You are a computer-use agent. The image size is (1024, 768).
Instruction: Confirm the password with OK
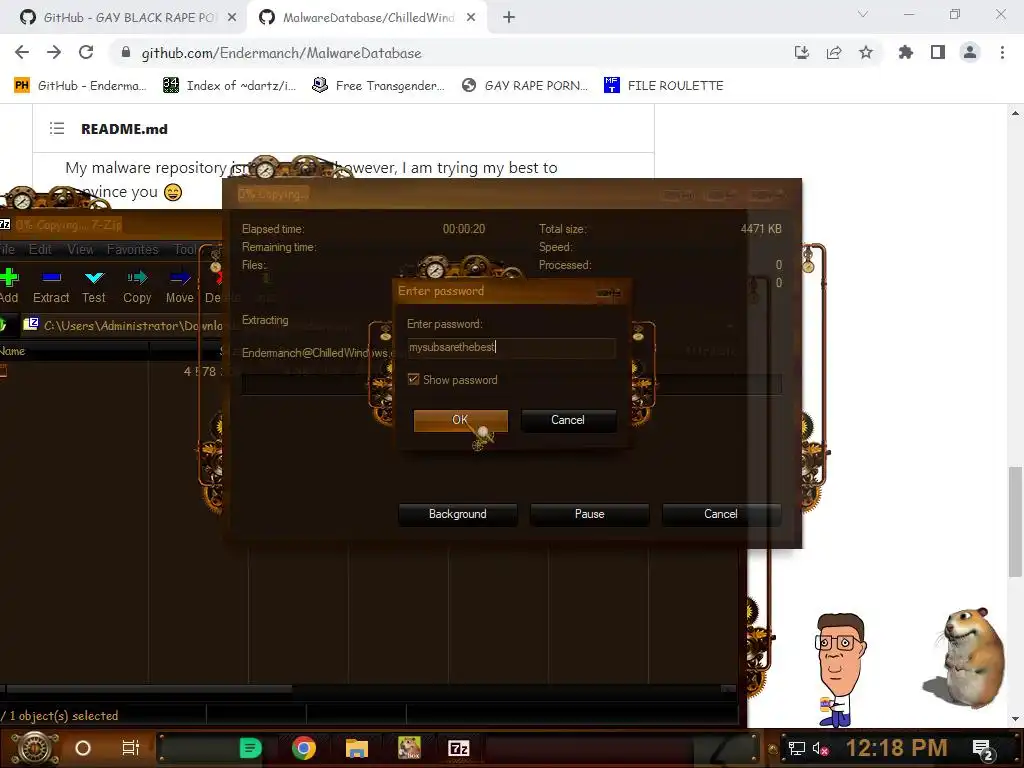[x=460, y=420]
